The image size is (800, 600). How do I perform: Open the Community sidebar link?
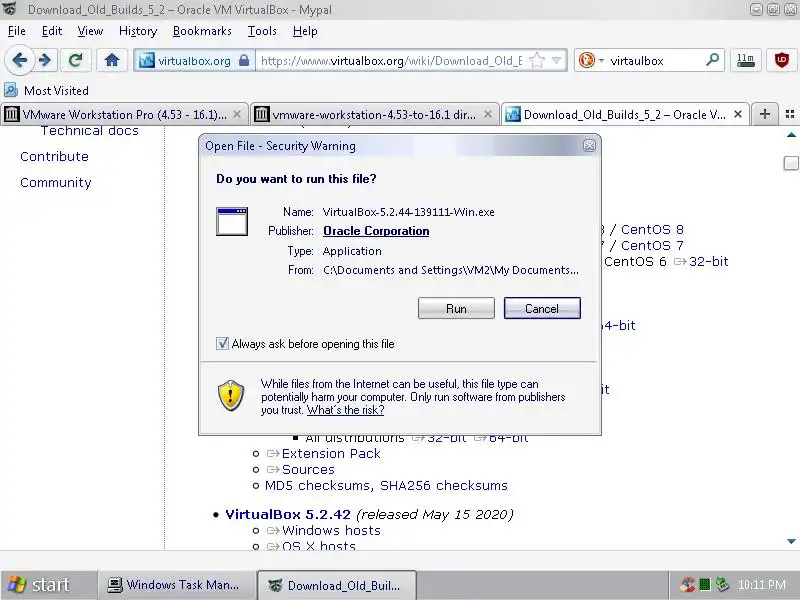click(x=56, y=183)
